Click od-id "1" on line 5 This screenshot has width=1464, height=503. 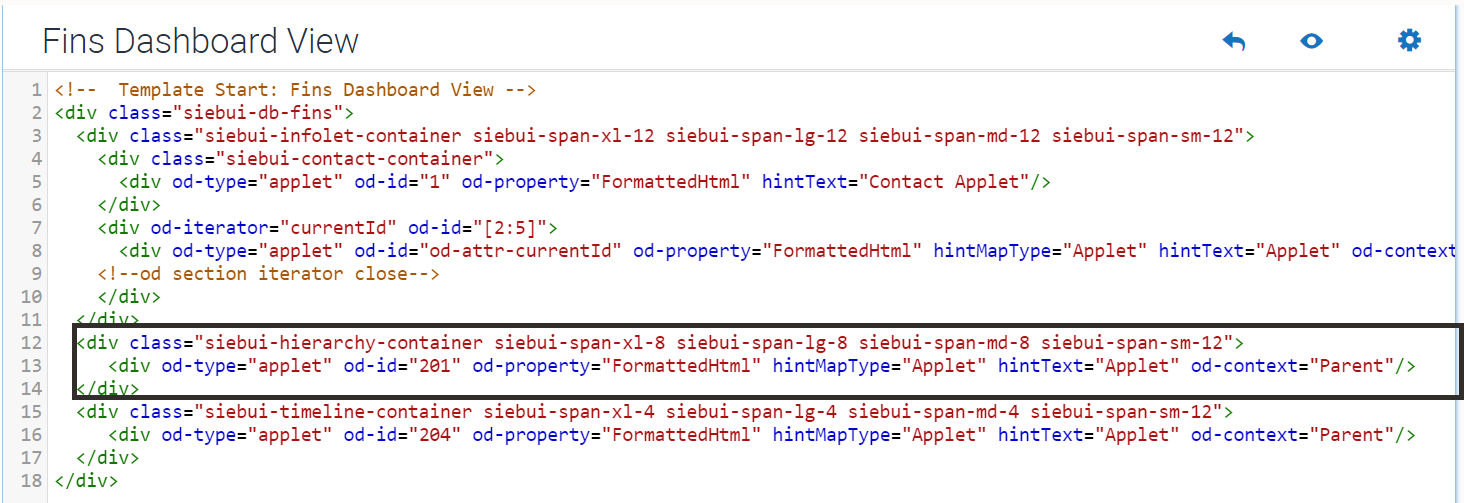[x=434, y=181]
